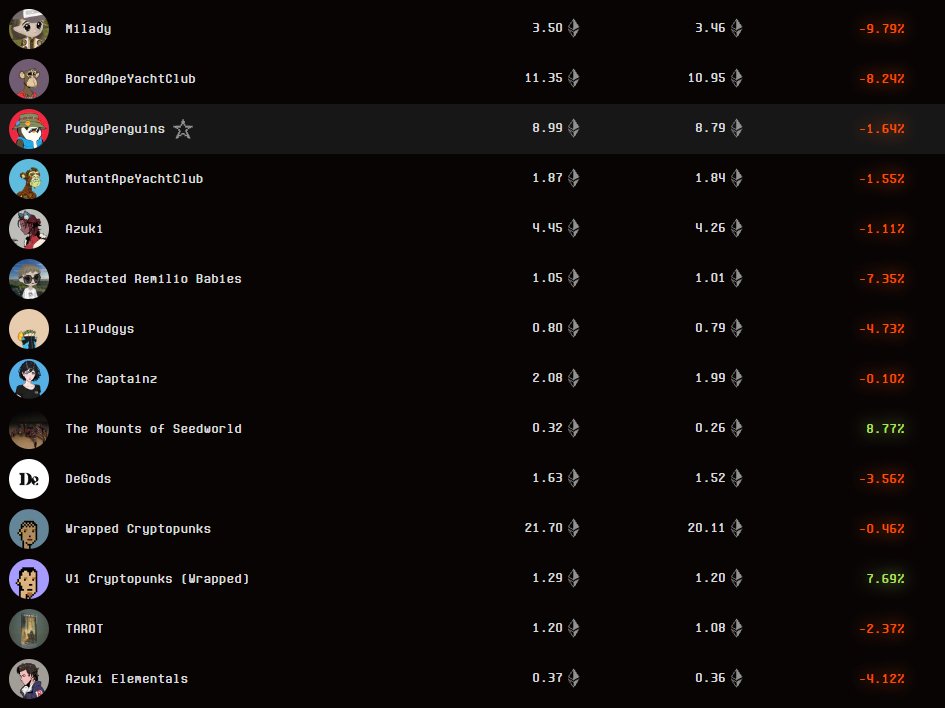Open The Mounts of Seedworld name
945x708 pixels.
(153, 428)
